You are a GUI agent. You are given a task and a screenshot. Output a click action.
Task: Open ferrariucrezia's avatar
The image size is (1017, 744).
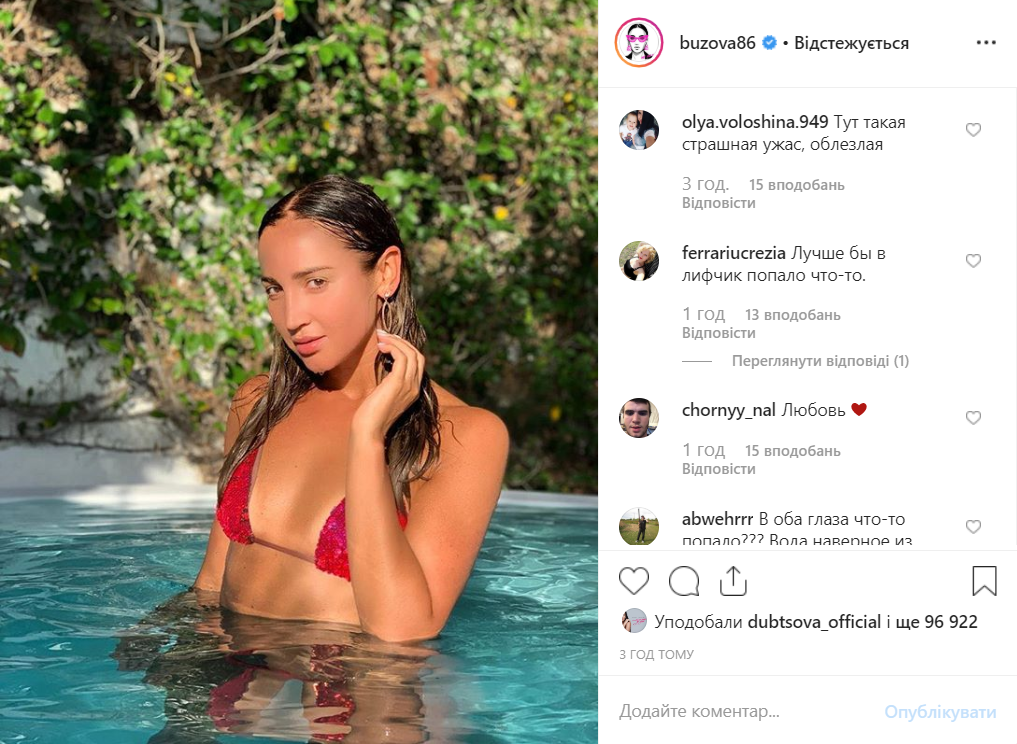[639, 261]
